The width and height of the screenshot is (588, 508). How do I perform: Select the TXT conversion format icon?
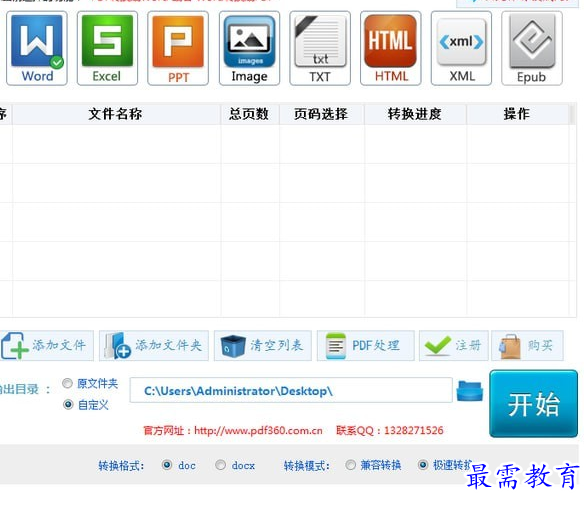click(320, 48)
